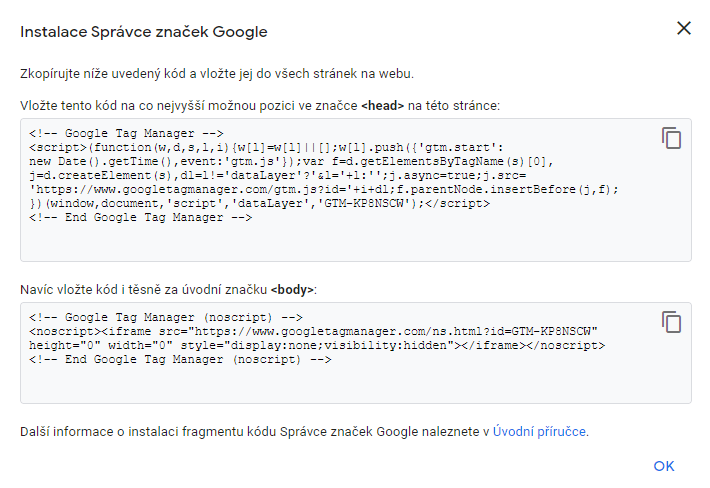The image size is (710, 488).
Task: Click inside the noscript iframe code box
Action: tap(356, 353)
